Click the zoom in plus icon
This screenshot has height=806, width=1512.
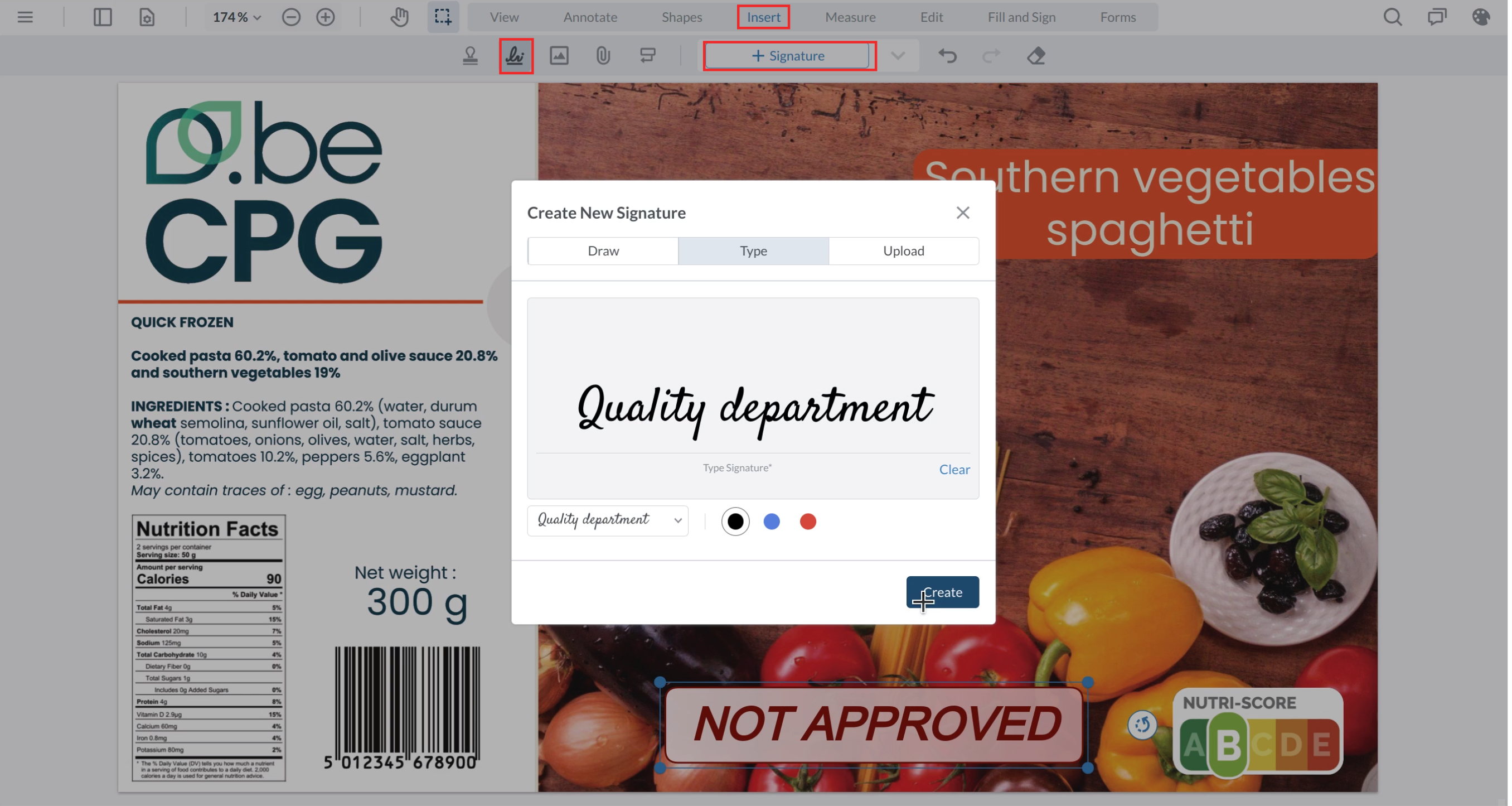(x=325, y=17)
